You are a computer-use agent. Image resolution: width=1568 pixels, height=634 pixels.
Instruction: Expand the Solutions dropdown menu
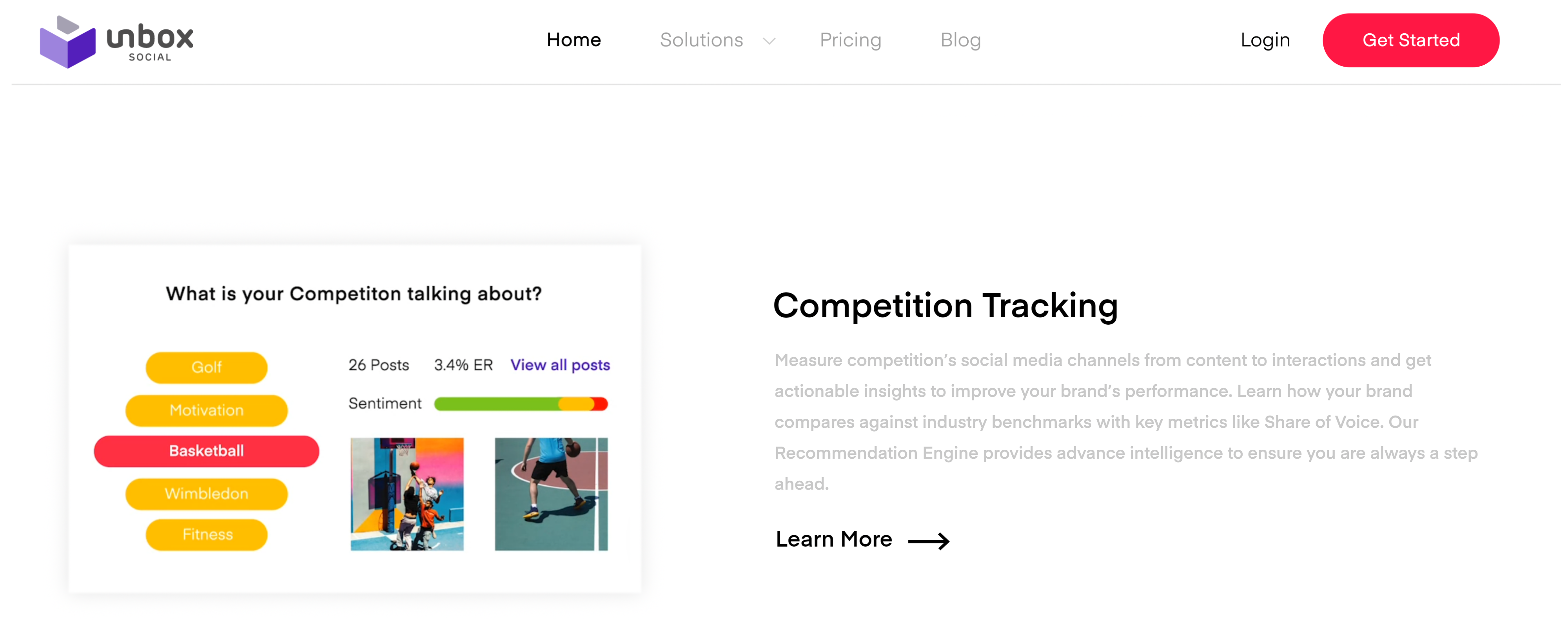[702, 40]
